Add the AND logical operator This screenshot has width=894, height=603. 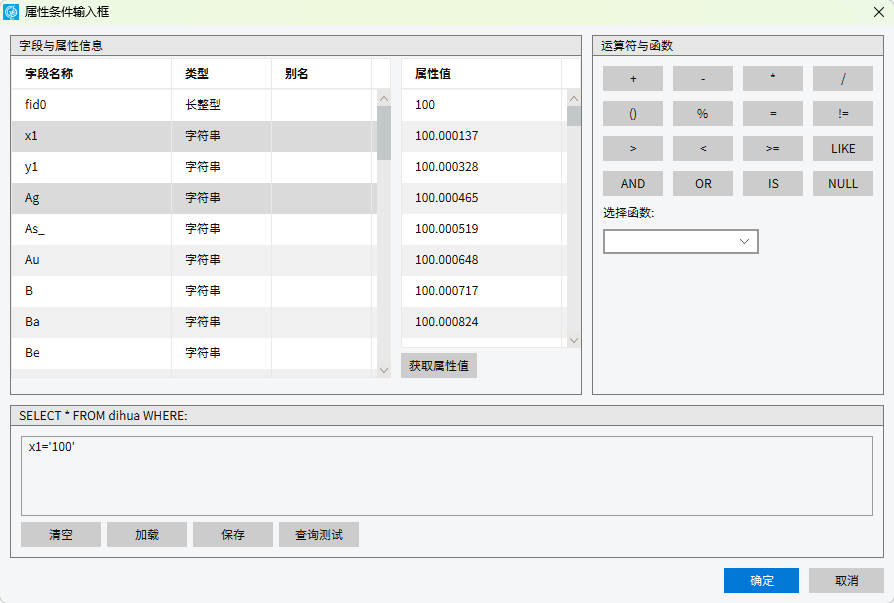click(x=632, y=183)
